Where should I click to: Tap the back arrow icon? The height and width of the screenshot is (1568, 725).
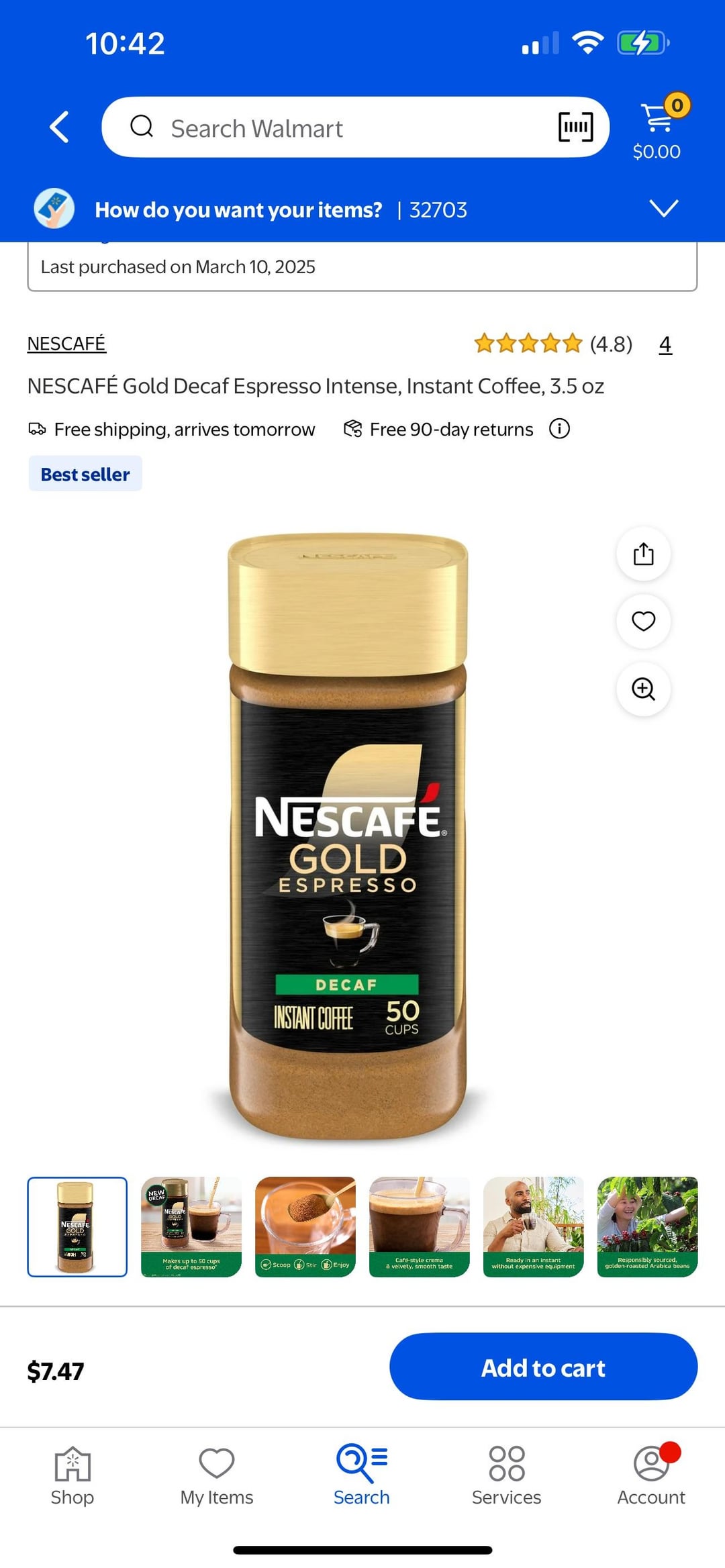click(x=60, y=127)
